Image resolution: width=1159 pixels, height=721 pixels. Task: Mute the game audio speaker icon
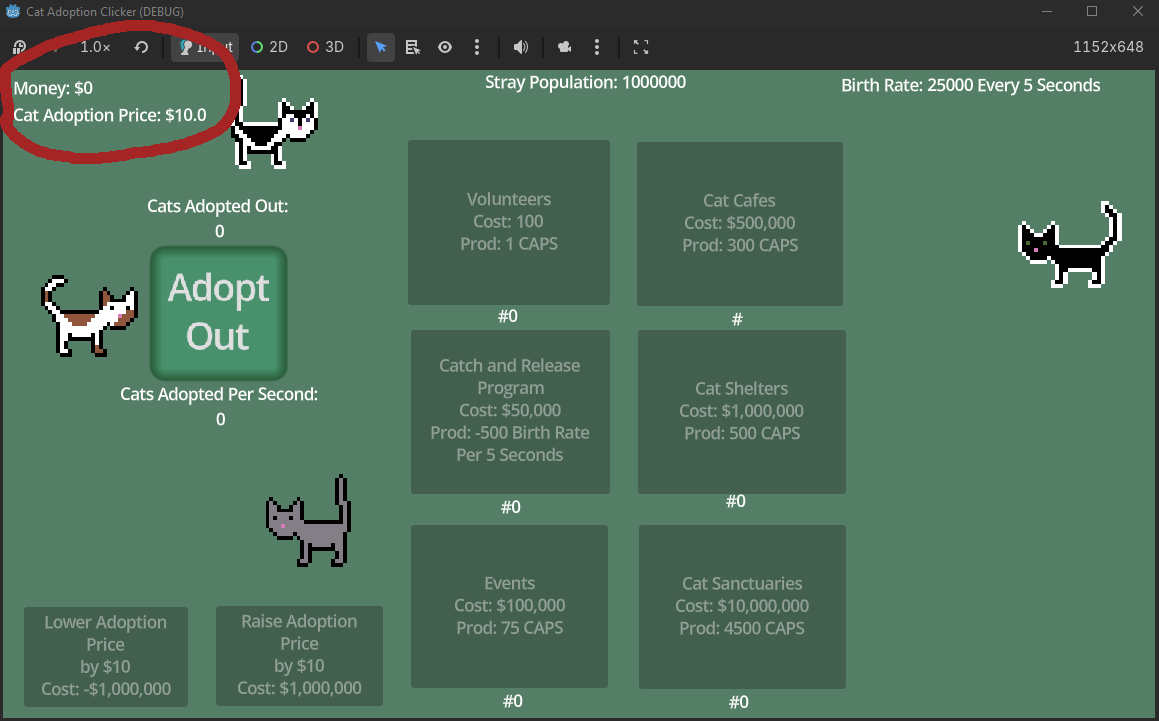click(x=520, y=47)
